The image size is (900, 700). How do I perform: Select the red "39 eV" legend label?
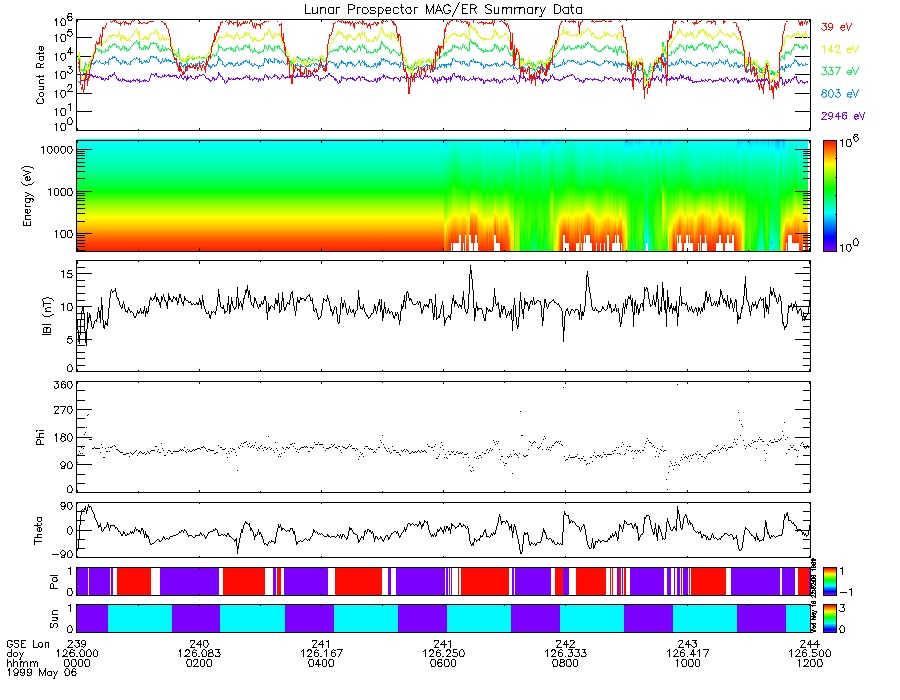click(836, 27)
